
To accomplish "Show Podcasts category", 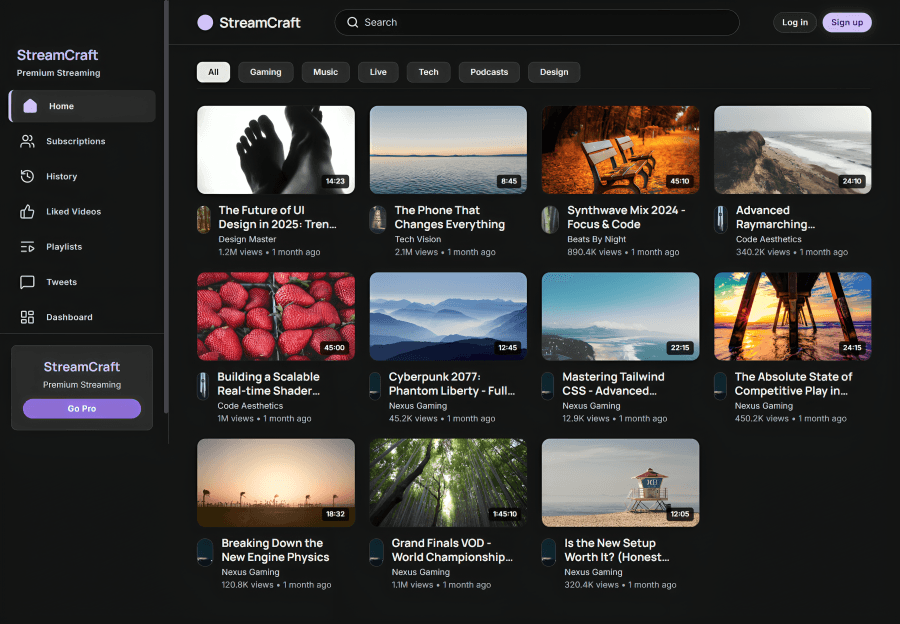I will [489, 72].
